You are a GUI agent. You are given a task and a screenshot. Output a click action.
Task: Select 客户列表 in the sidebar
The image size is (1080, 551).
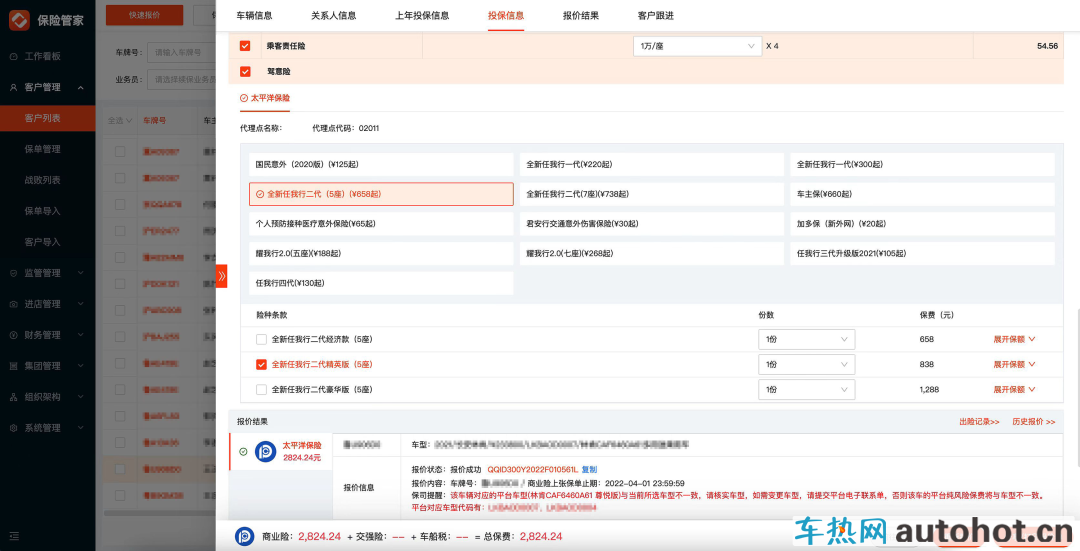[48, 118]
